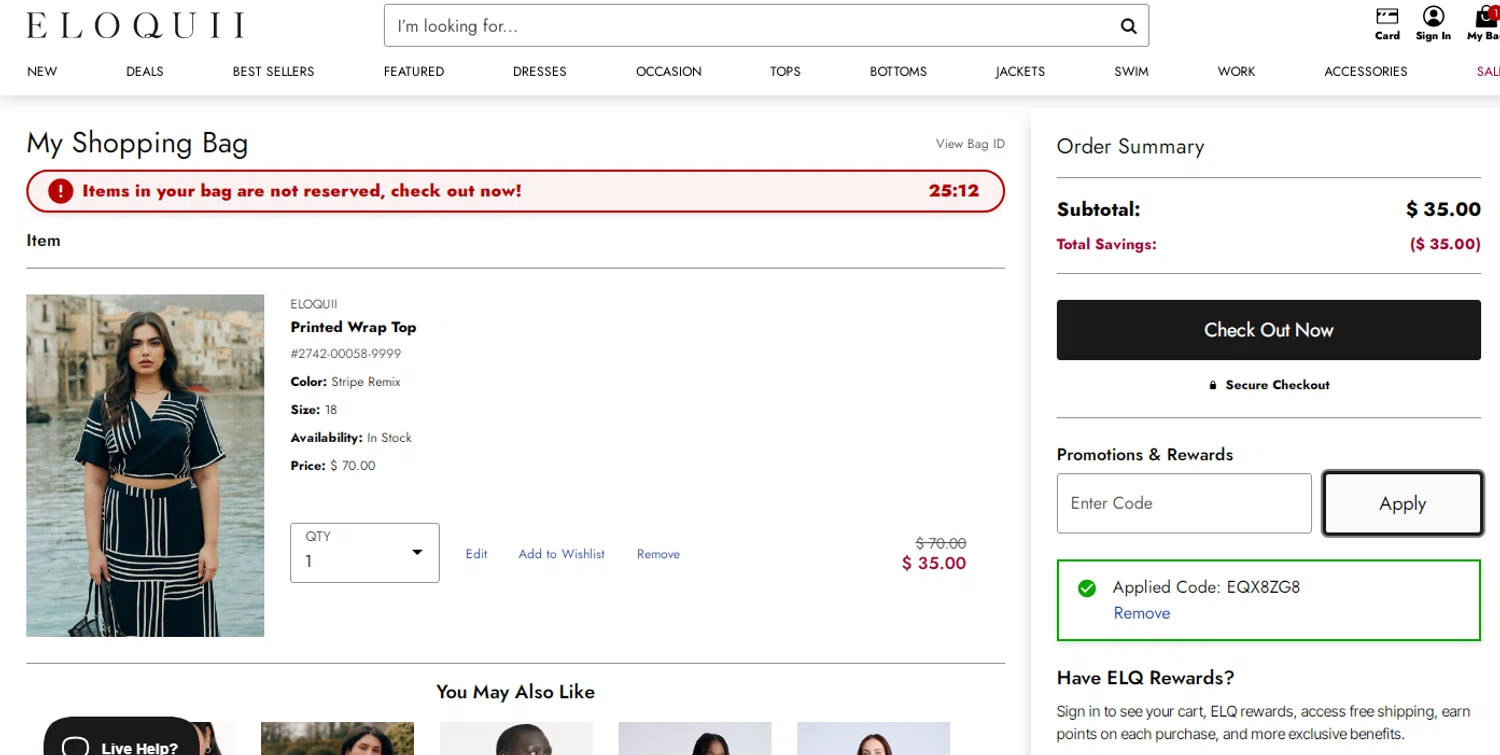Viewport: 1500px width, 755px height.
Task: Click item number #2742-00058-9999
Action: (x=345, y=354)
